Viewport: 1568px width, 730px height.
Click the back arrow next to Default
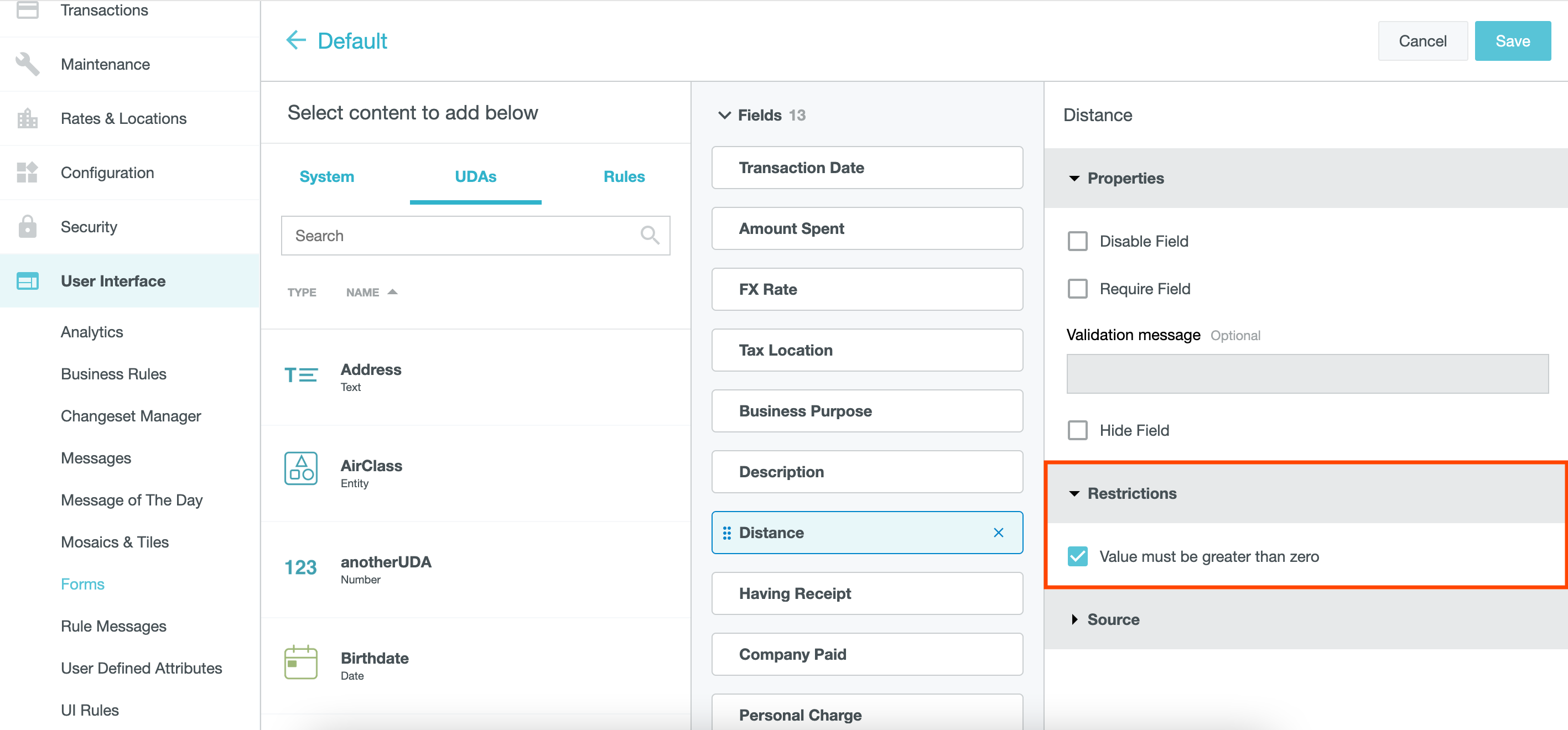[x=296, y=41]
